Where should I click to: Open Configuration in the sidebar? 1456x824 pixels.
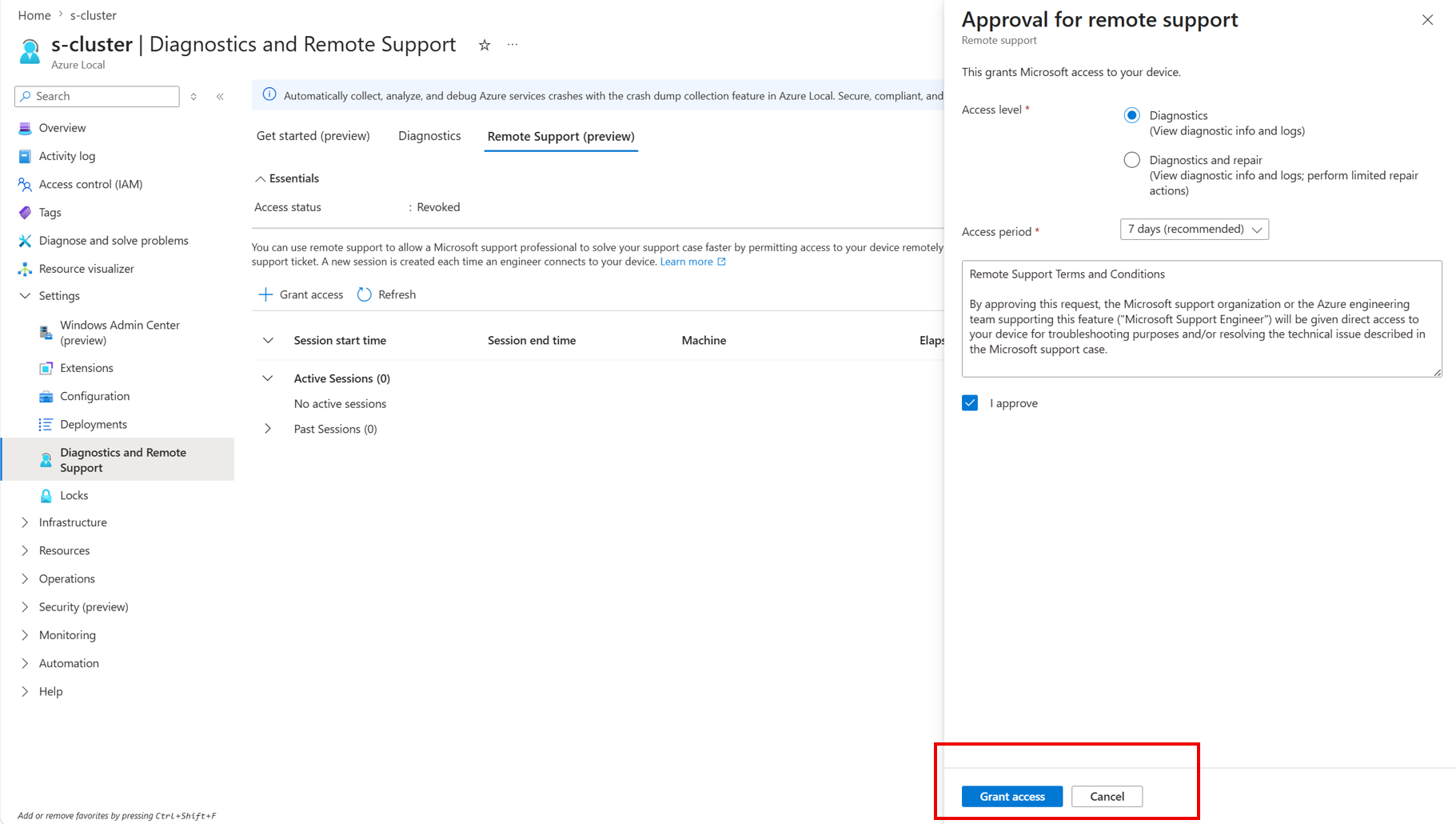tap(94, 396)
